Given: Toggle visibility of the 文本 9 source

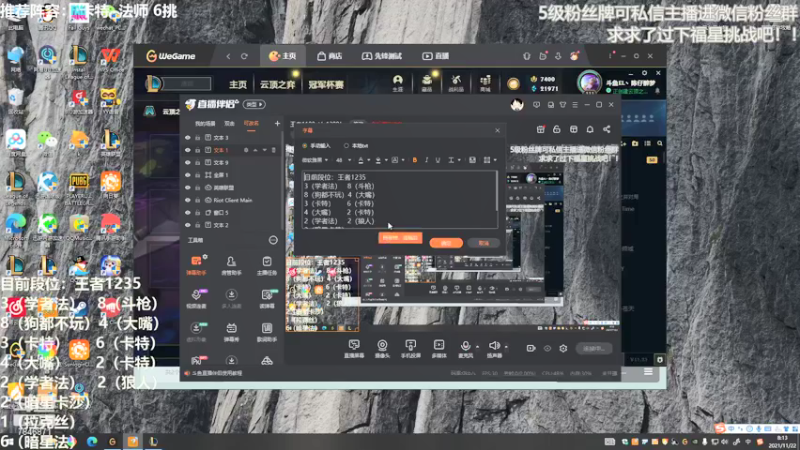Looking at the screenshot, I should coord(188,162).
